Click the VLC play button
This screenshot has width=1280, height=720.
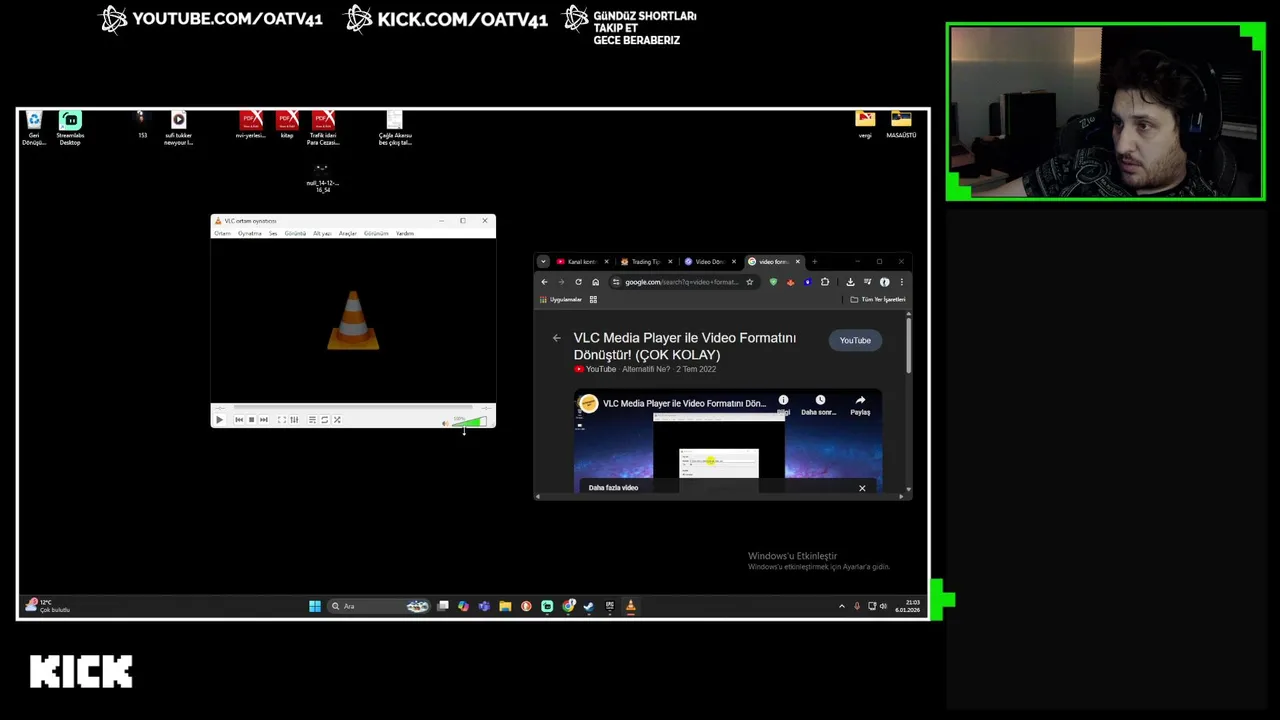tap(219, 420)
